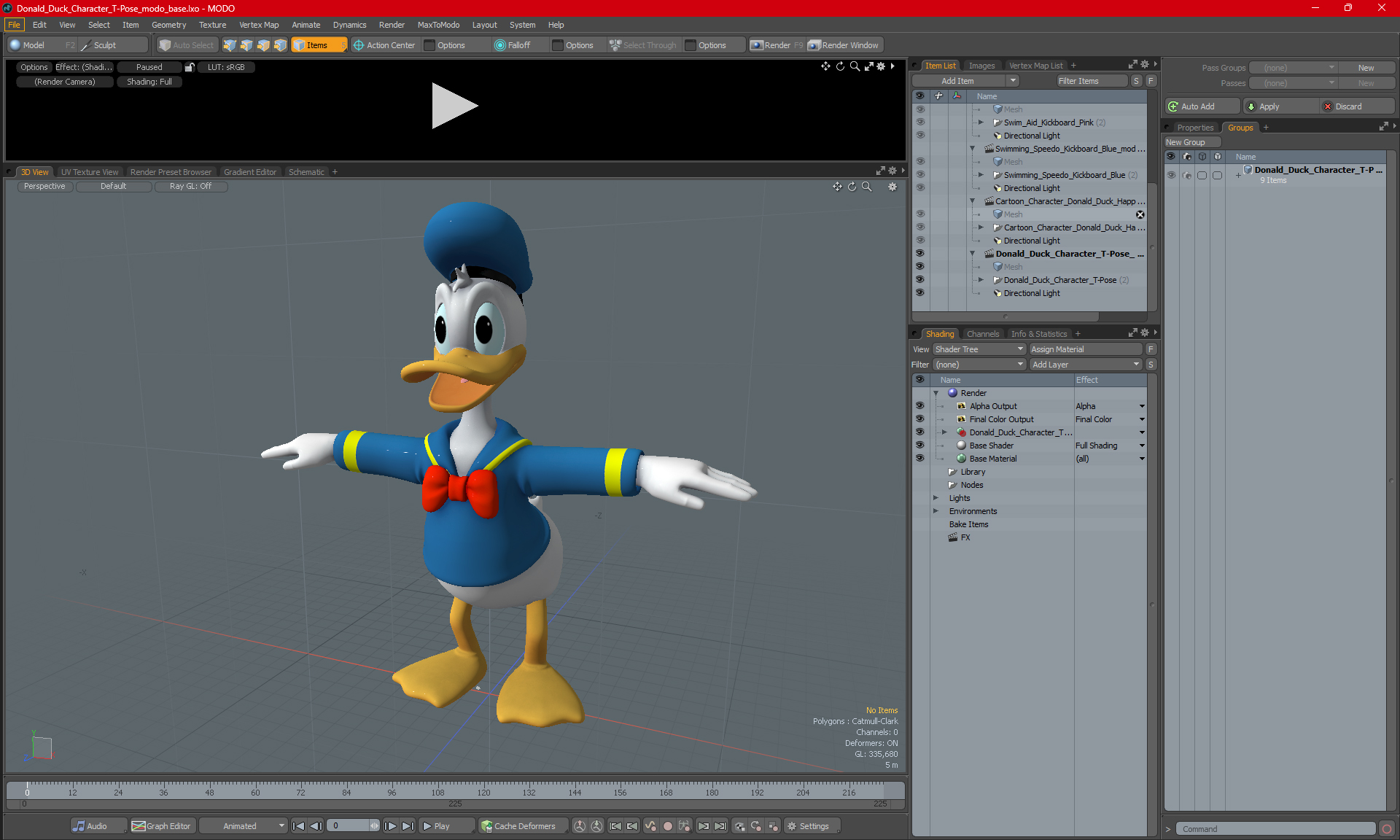
Task: Zoom icon in 3D viewport corner
Action: (x=867, y=187)
